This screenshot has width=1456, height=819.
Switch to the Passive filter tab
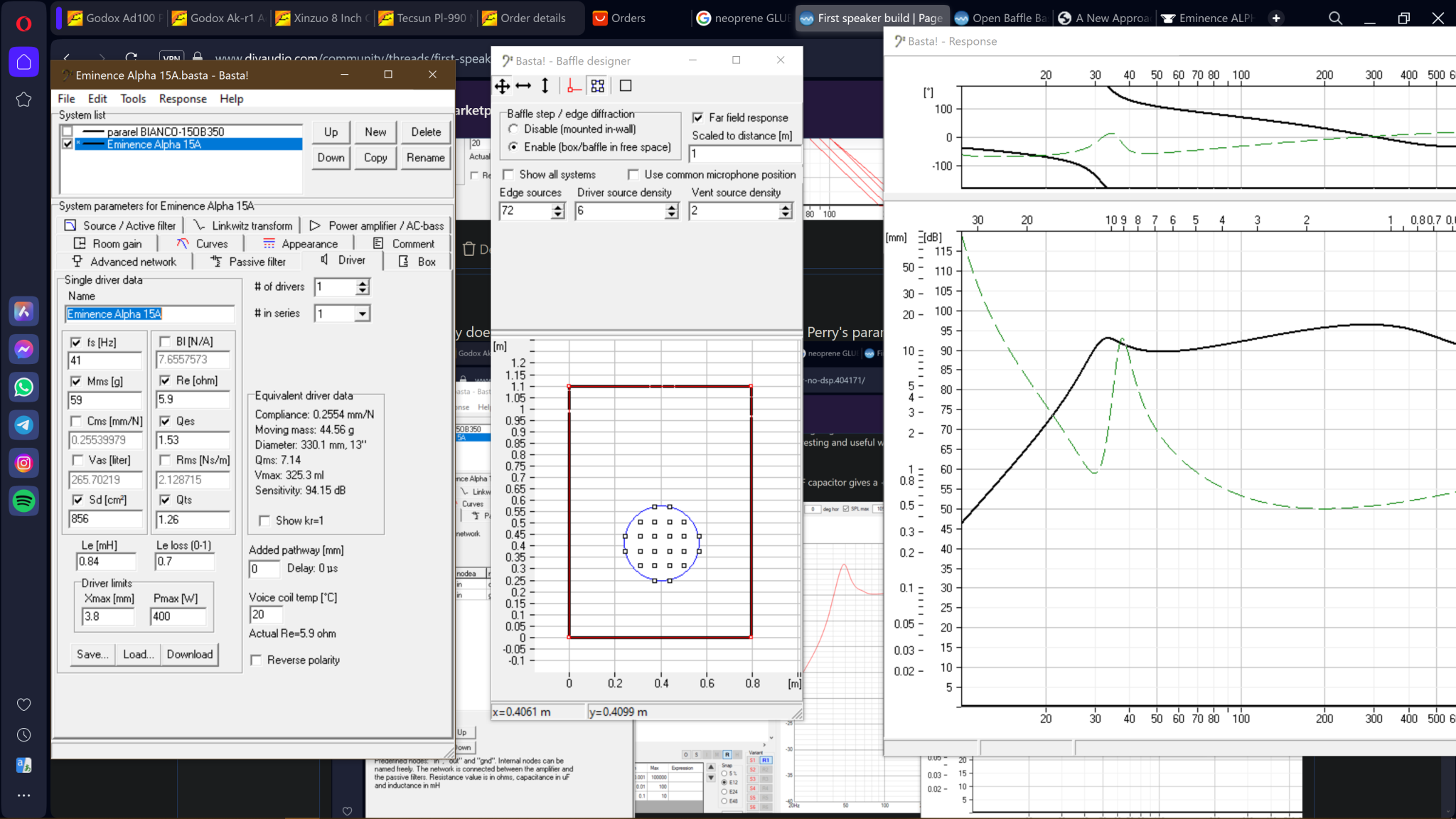tap(249, 262)
